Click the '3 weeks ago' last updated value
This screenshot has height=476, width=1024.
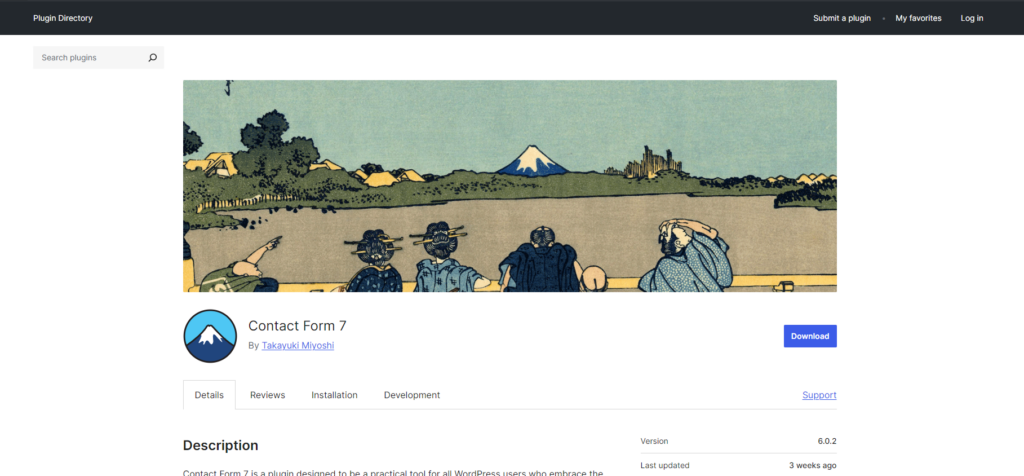(812, 466)
